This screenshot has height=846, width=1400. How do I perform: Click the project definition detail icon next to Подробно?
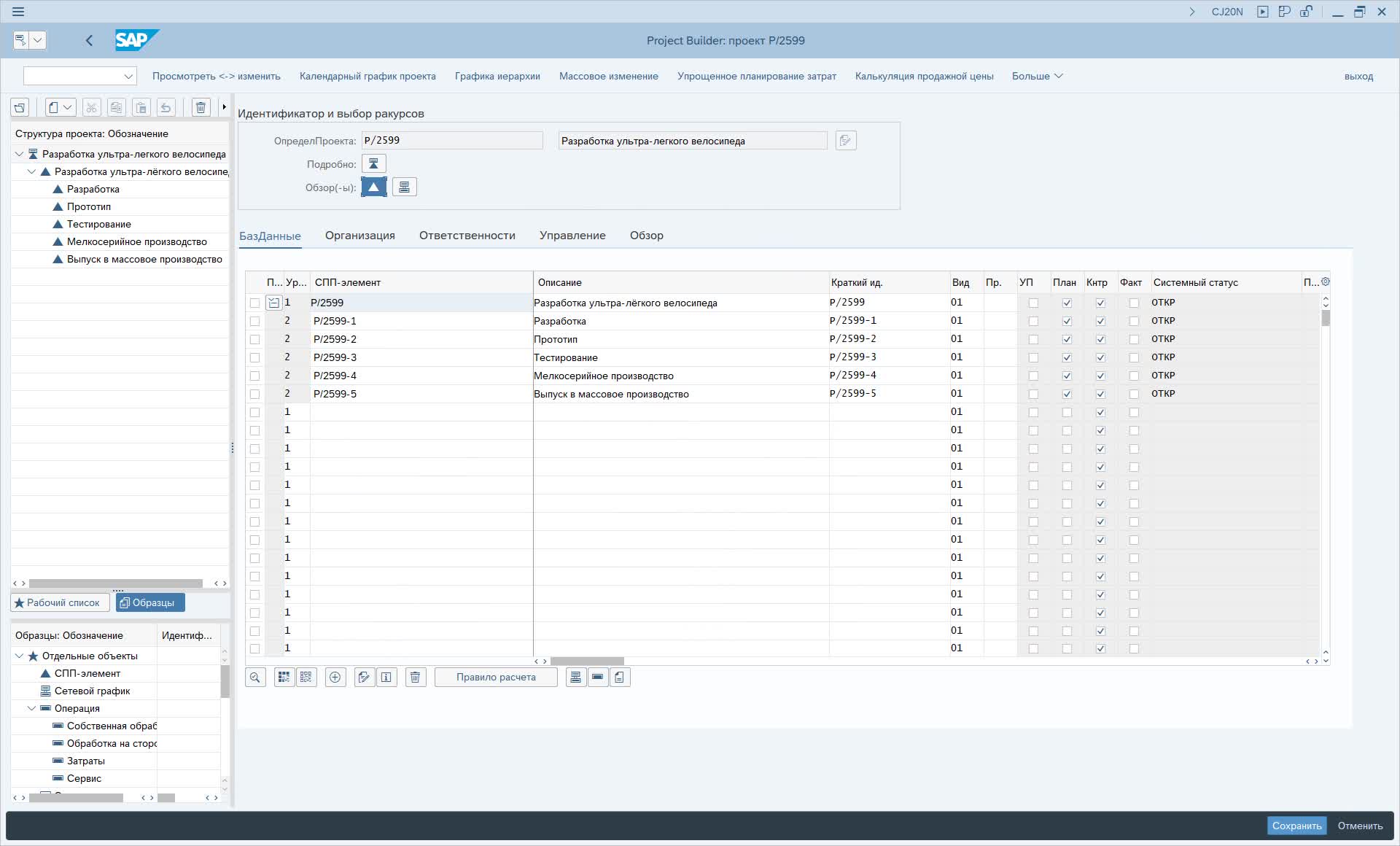coord(374,163)
